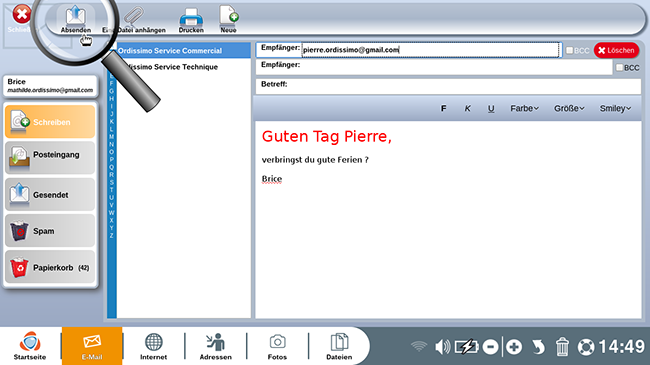Remove recipient with red Löschen button
The height and width of the screenshot is (365, 650).
(x=616, y=50)
